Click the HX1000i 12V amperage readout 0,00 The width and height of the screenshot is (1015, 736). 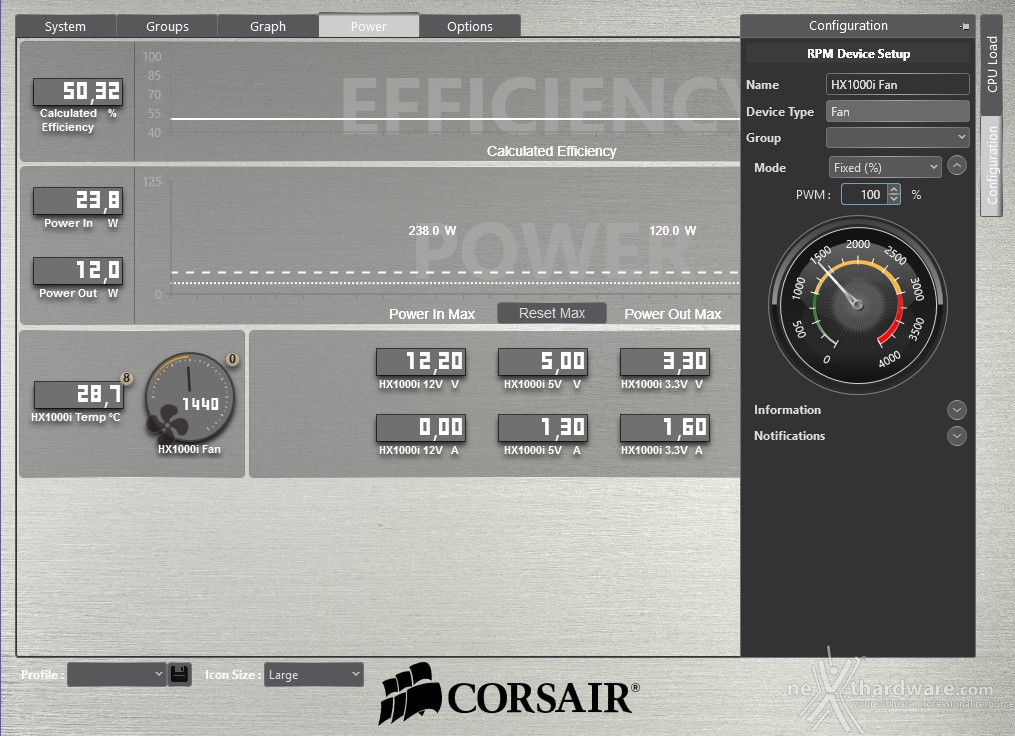tap(421, 427)
